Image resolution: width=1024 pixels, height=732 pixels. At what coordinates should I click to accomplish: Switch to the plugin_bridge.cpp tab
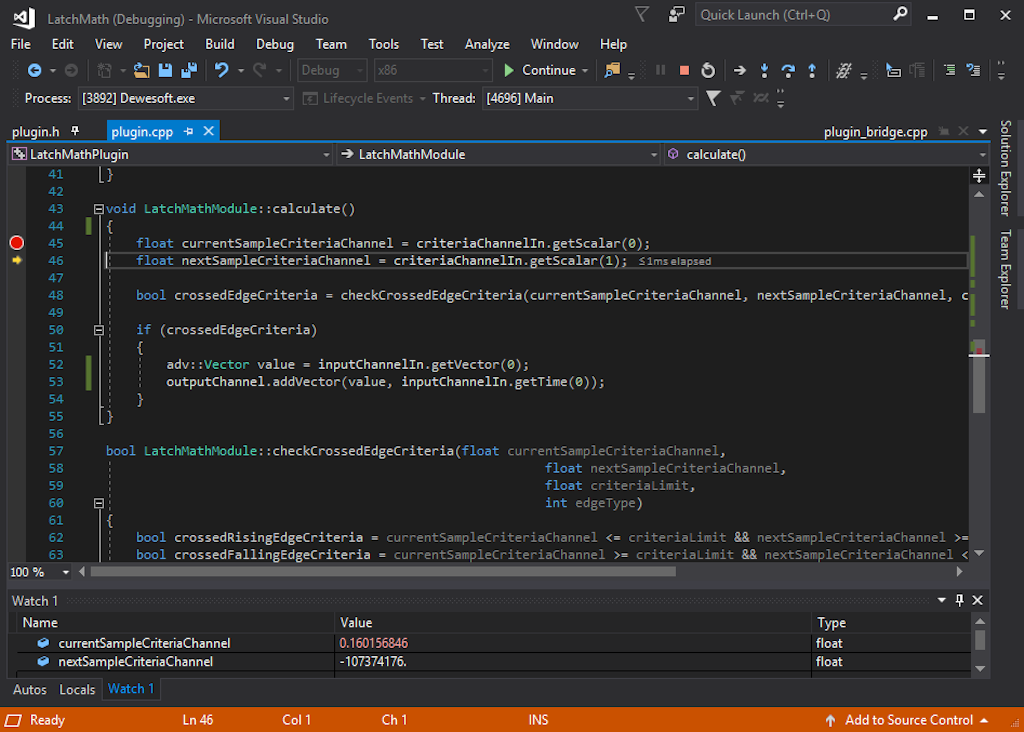[x=875, y=132]
